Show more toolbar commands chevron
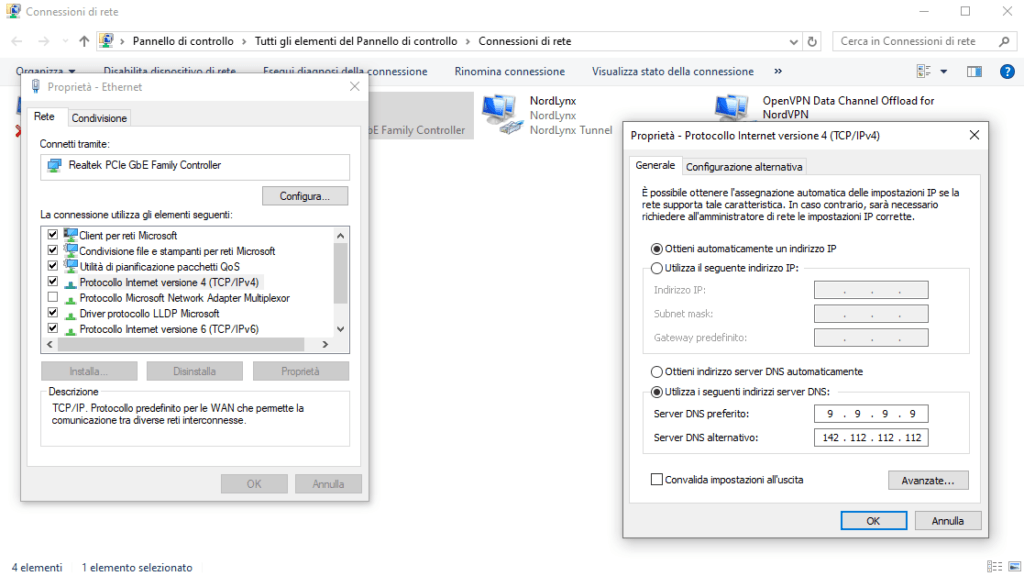The image size is (1024, 576). point(778,71)
